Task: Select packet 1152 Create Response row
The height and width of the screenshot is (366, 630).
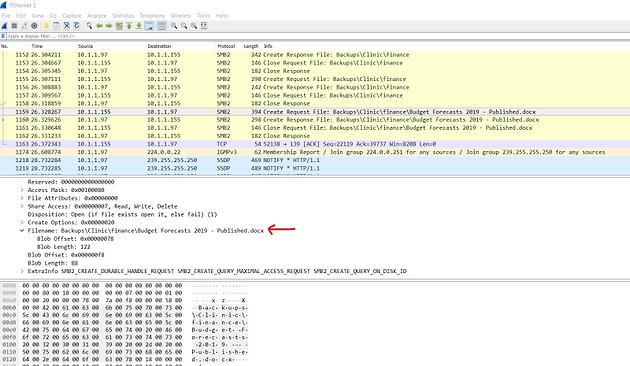Action: click(x=315, y=55)
